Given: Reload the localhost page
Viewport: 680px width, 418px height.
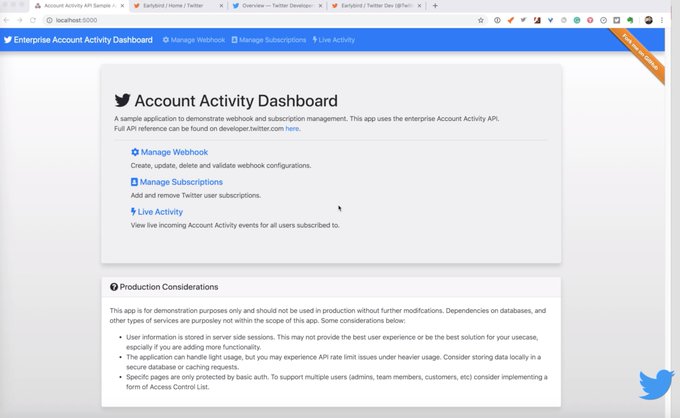Looking at the screenshot, I should [x=33, y=20].
